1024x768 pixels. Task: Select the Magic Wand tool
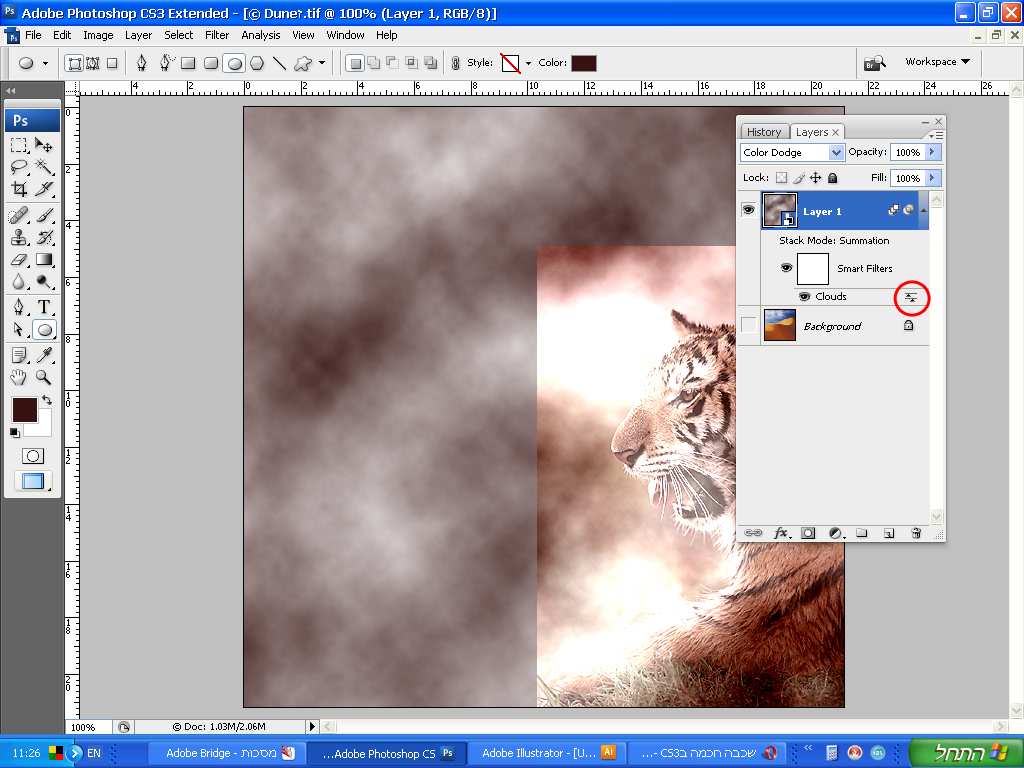(x=44, y=167)
